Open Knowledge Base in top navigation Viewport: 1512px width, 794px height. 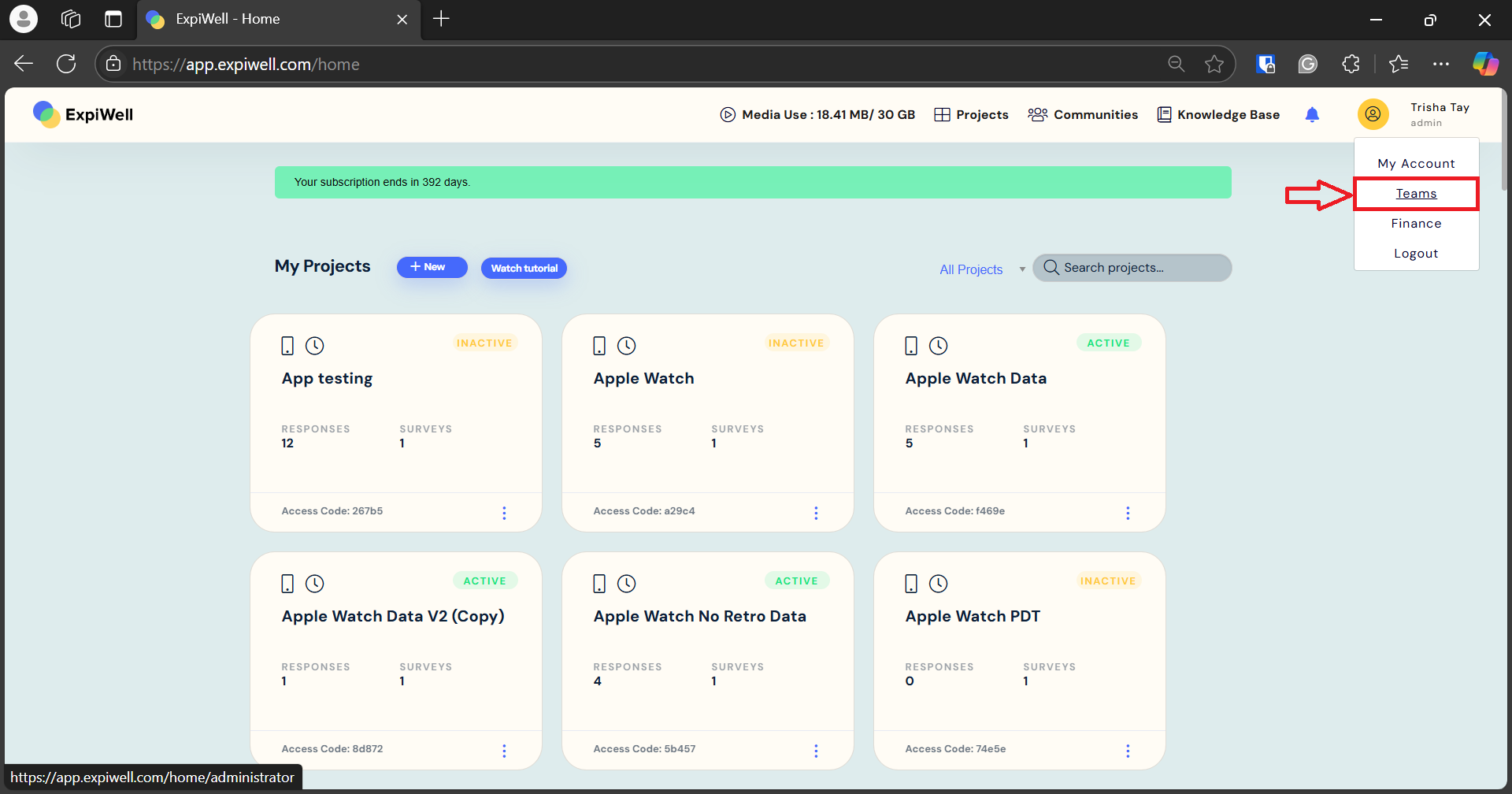(1218, 115)
